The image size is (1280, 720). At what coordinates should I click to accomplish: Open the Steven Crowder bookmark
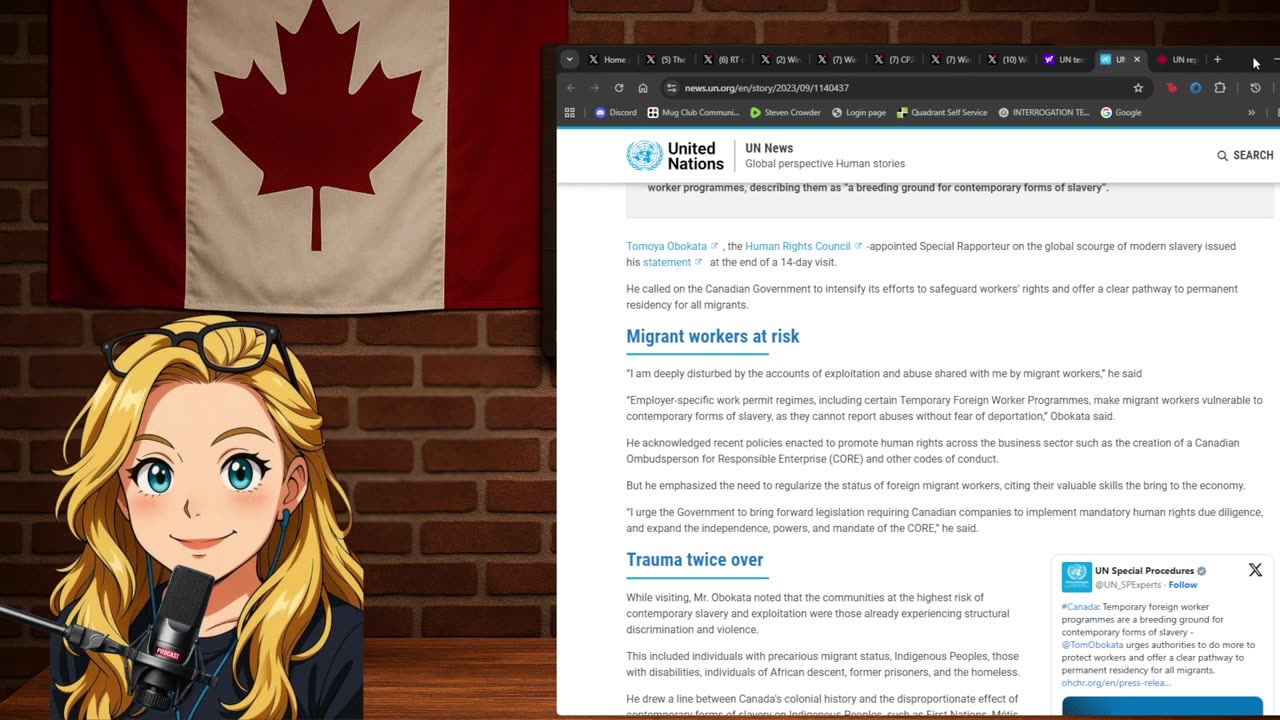pyautogui.click(x=786, y=113)
